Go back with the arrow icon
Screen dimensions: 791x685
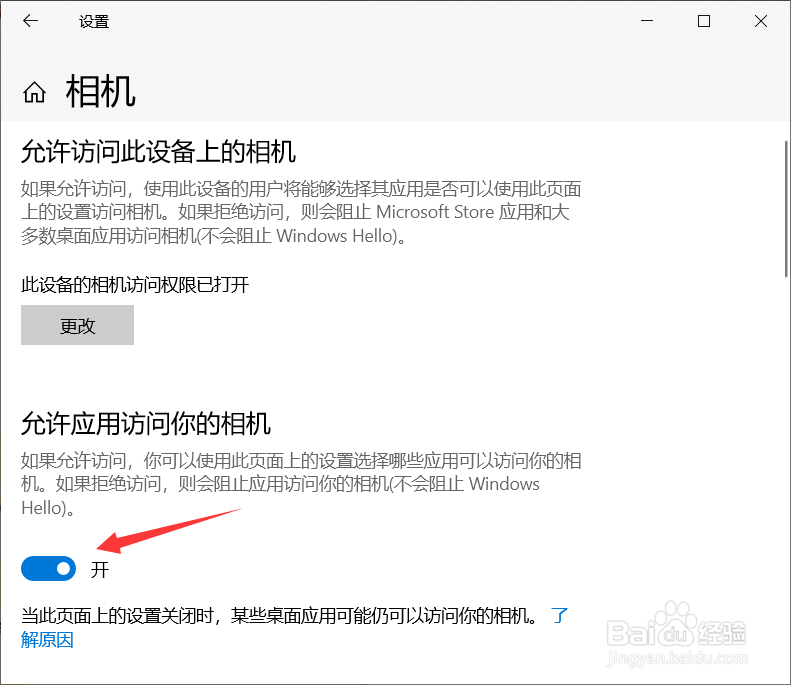31,21
